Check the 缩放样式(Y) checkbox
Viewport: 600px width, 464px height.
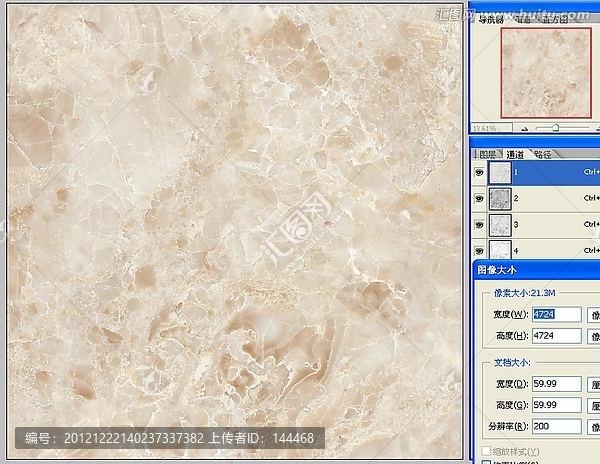pyautogui.click(x=486, y=451)
